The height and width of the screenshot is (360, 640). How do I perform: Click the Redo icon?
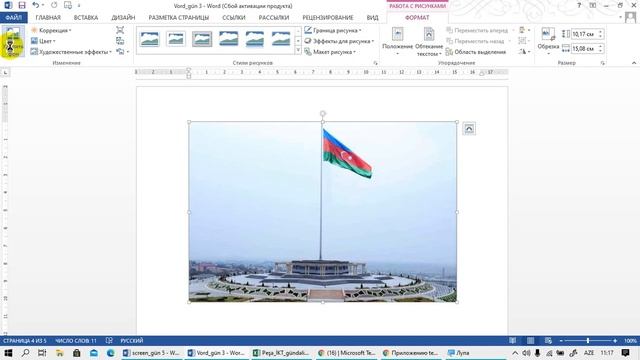pyautogui.click(x=54, y=5)
